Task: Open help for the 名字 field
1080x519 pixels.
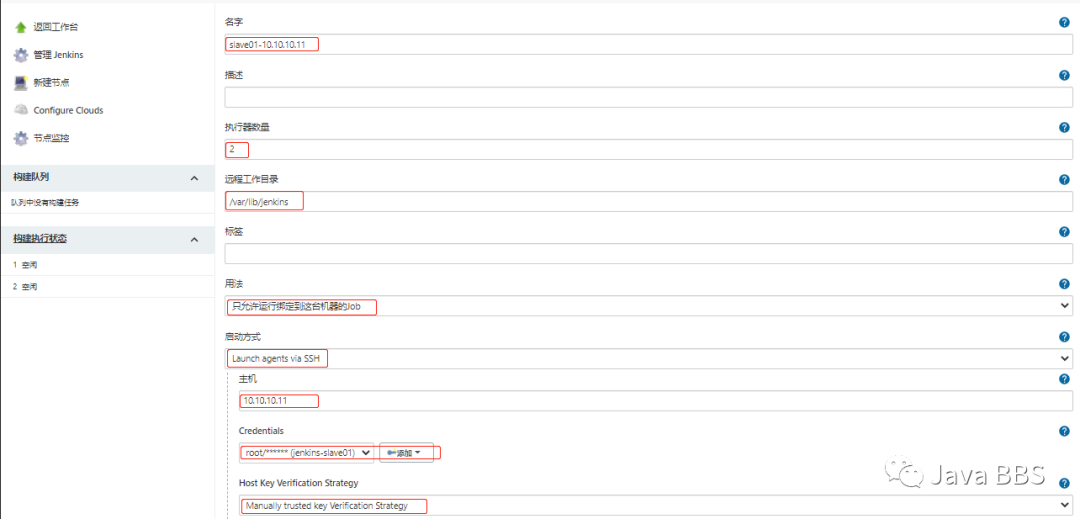Action: 1064,23
